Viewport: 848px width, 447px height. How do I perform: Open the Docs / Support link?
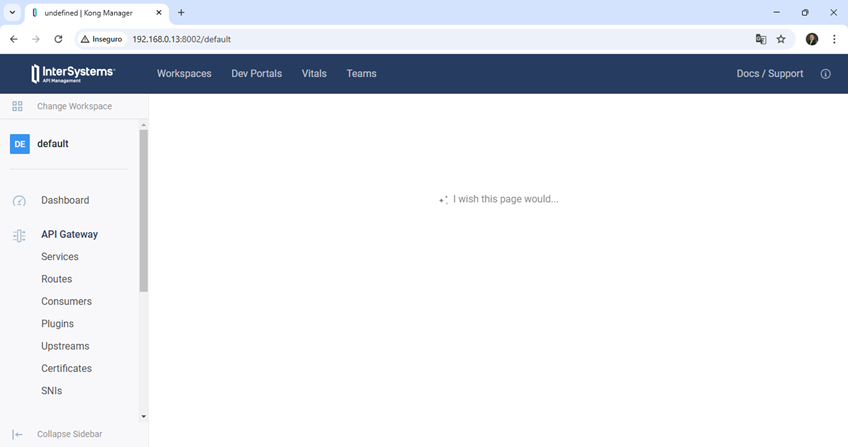click(770, 74)
